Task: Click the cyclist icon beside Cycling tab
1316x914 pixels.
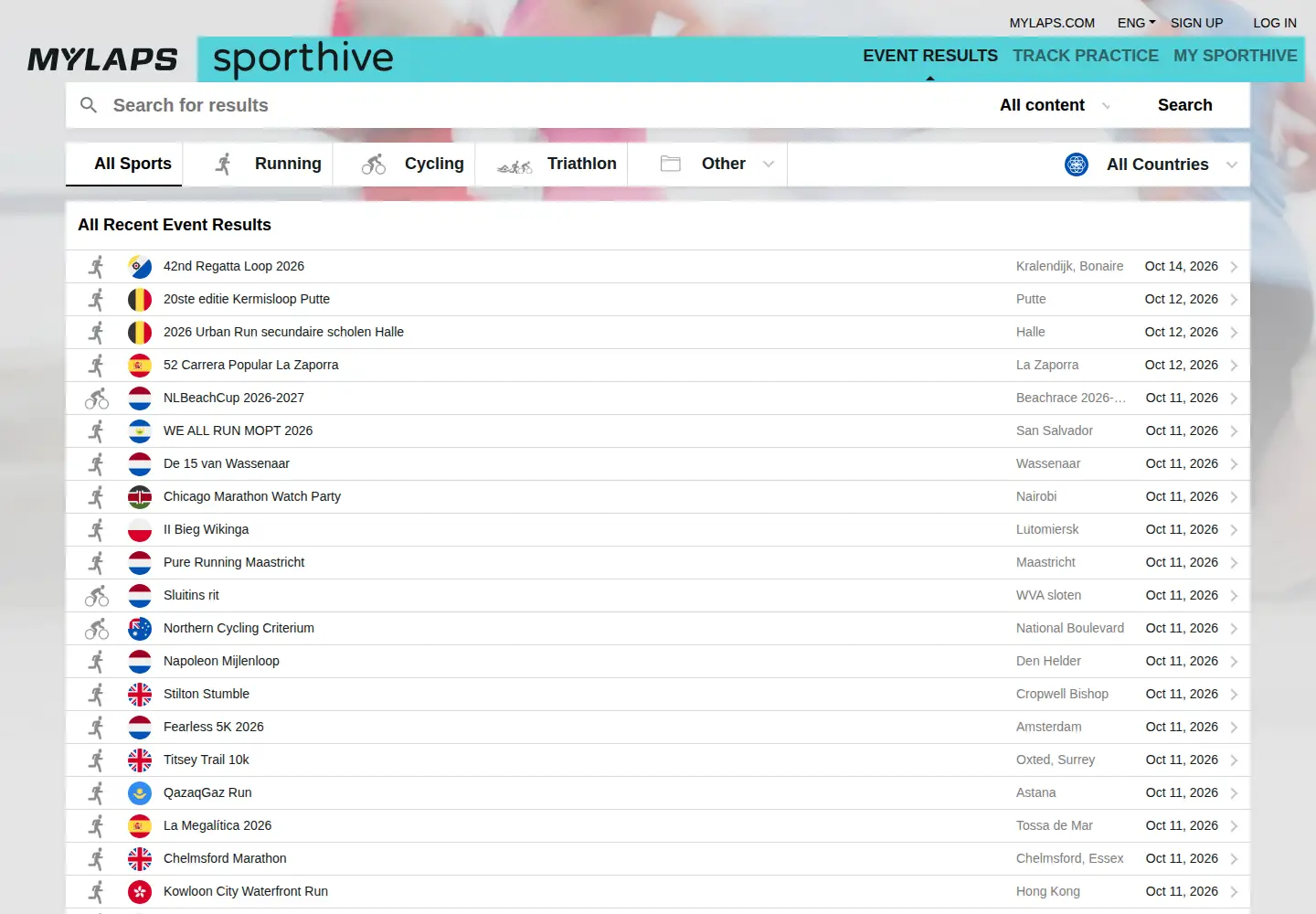Action: point(374,164)
